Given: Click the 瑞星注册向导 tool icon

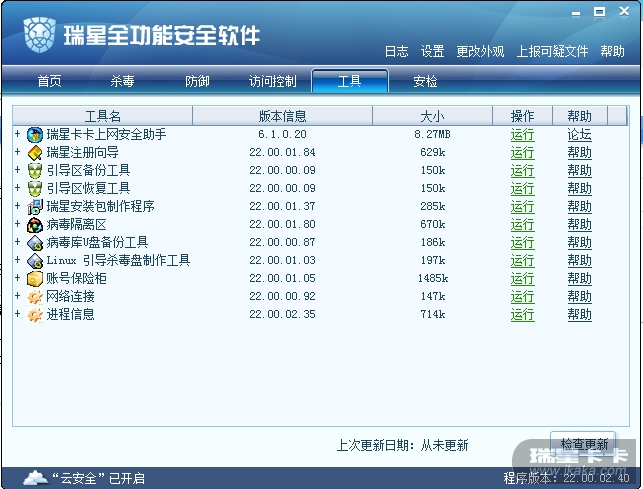Looking at the screenshot, I should click(35, 153).
